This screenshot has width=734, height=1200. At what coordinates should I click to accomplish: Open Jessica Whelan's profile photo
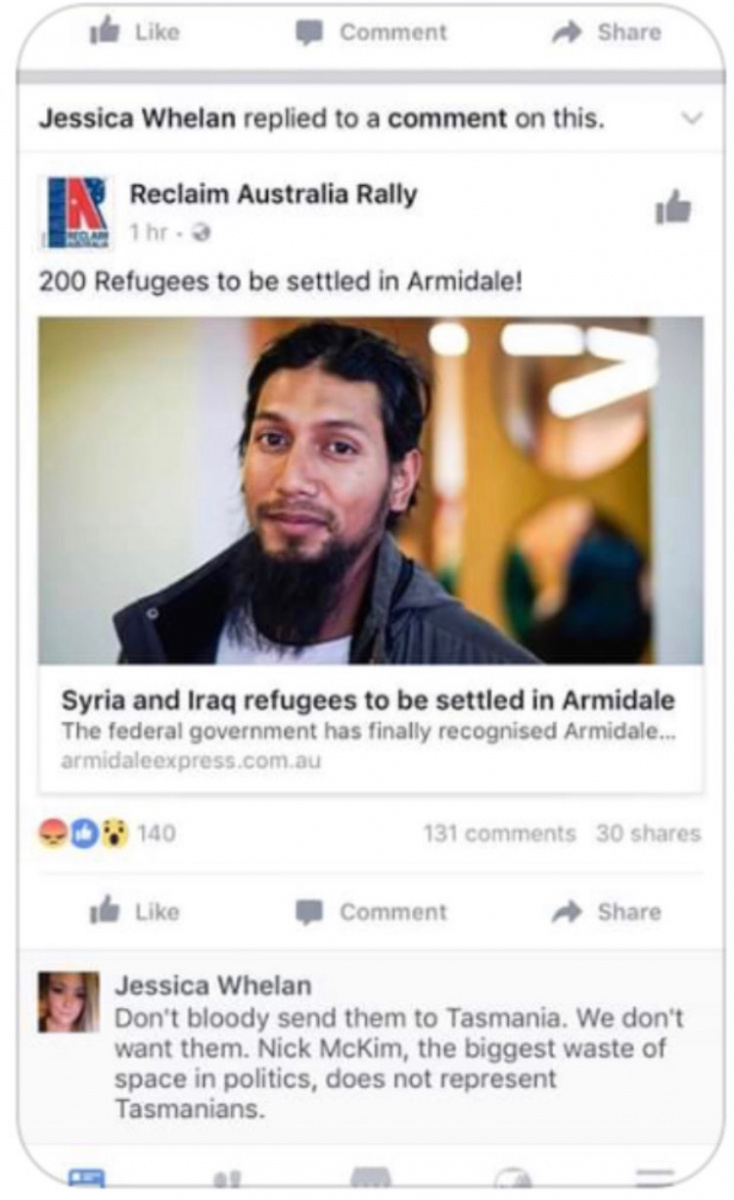pos(69,1001)
